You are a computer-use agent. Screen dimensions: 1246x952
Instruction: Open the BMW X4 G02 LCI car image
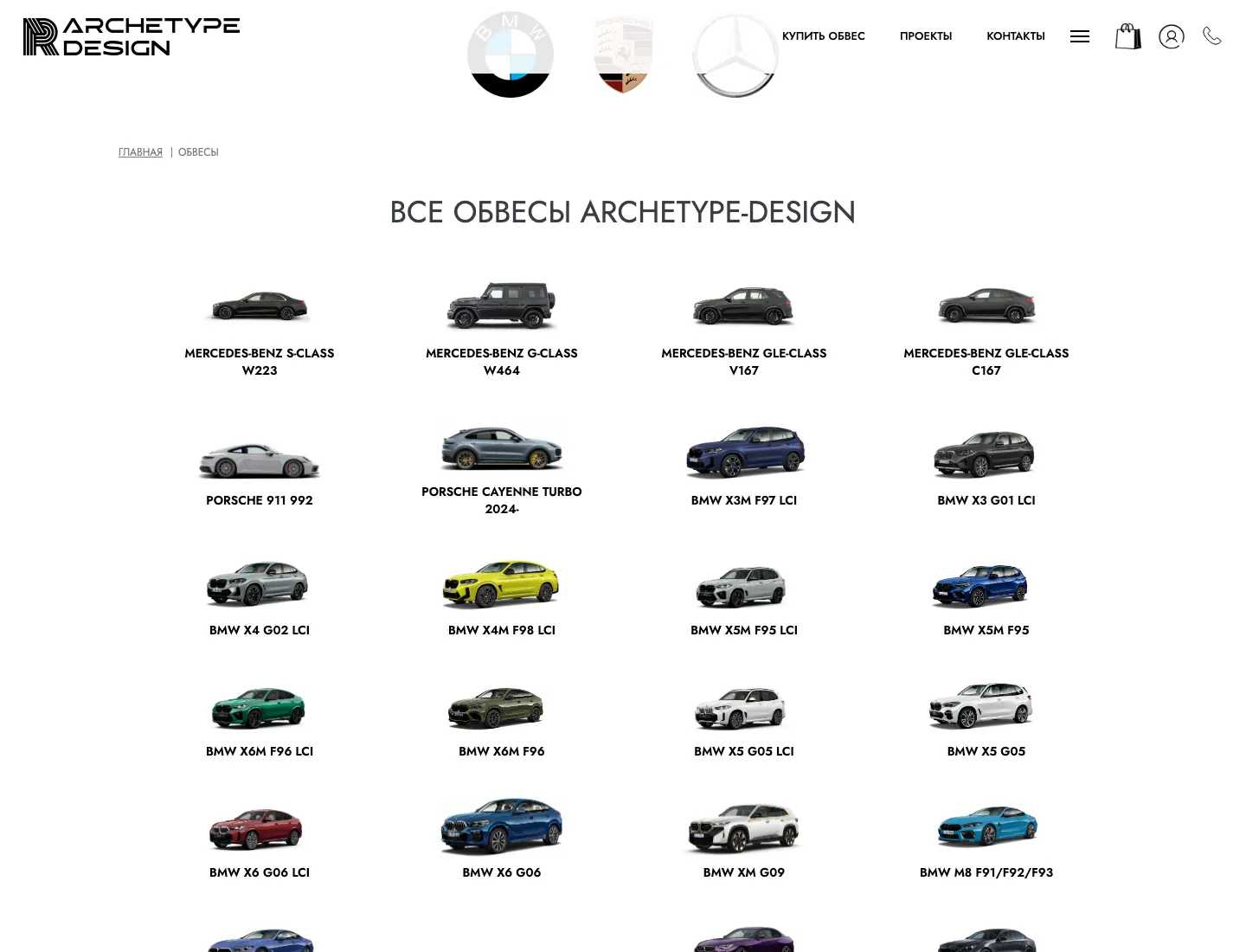pyautogui.click(x=258, y=582)
